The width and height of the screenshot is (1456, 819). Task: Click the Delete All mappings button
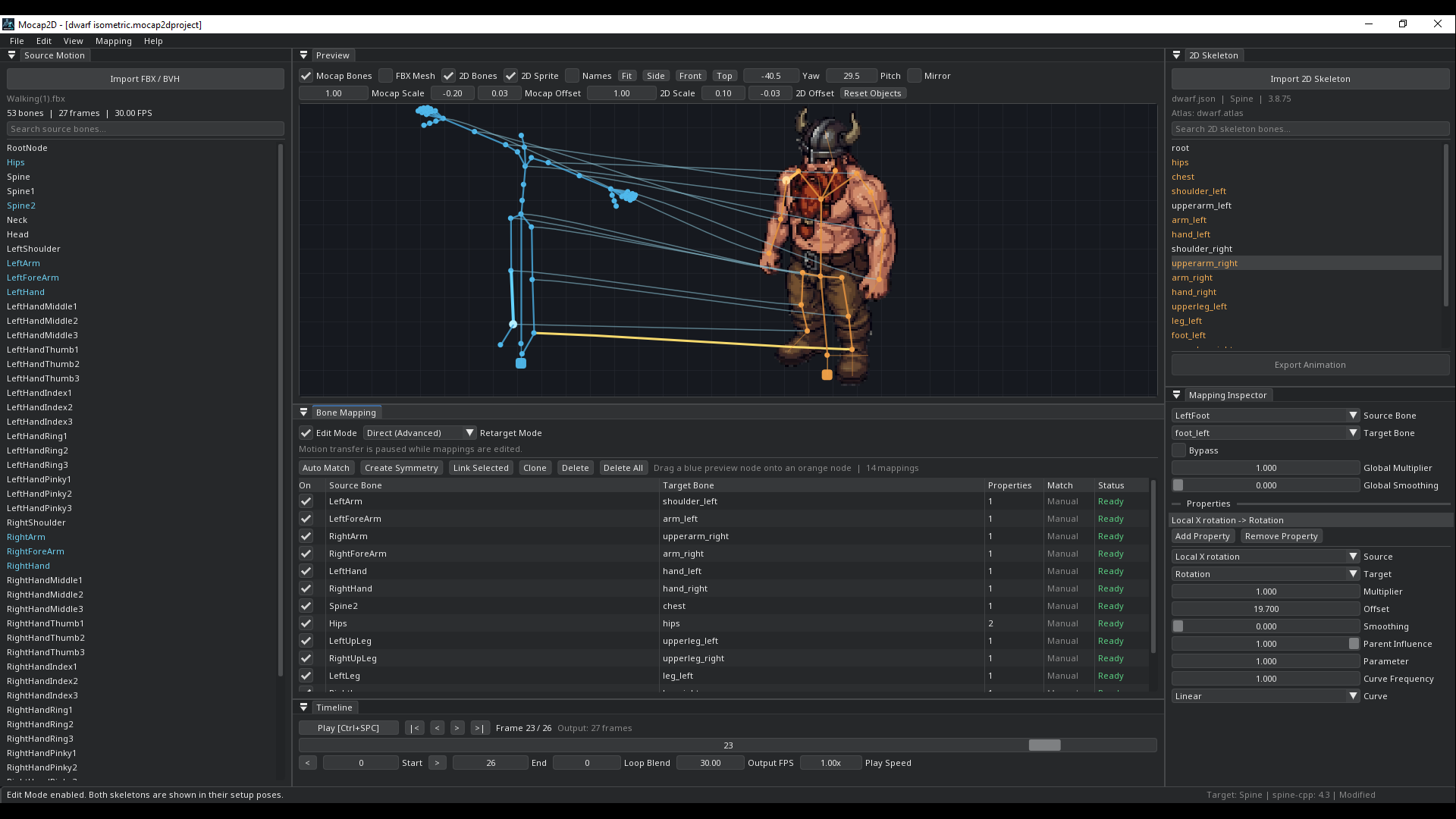[x=623, y=468]
